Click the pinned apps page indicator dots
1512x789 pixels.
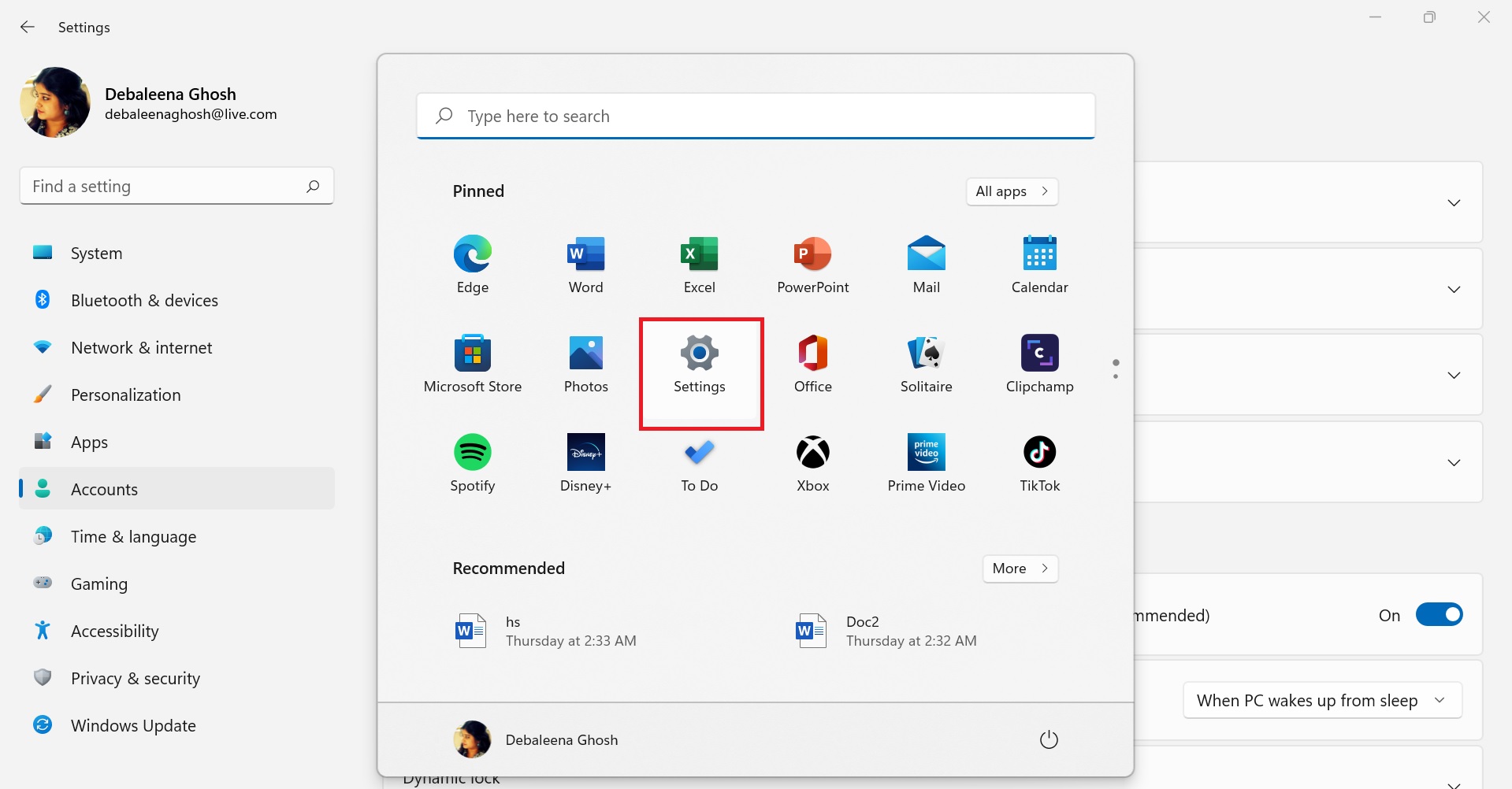pos(1116,369)
